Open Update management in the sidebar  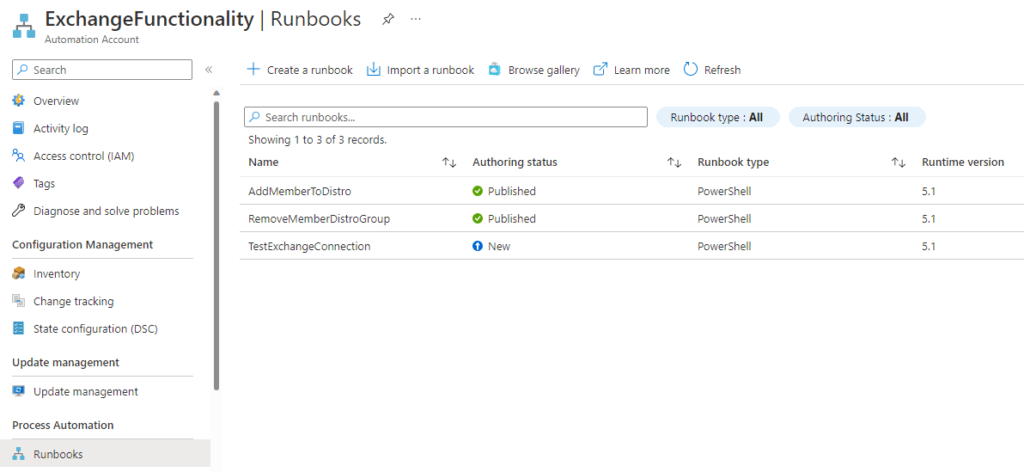pos(86,391)
